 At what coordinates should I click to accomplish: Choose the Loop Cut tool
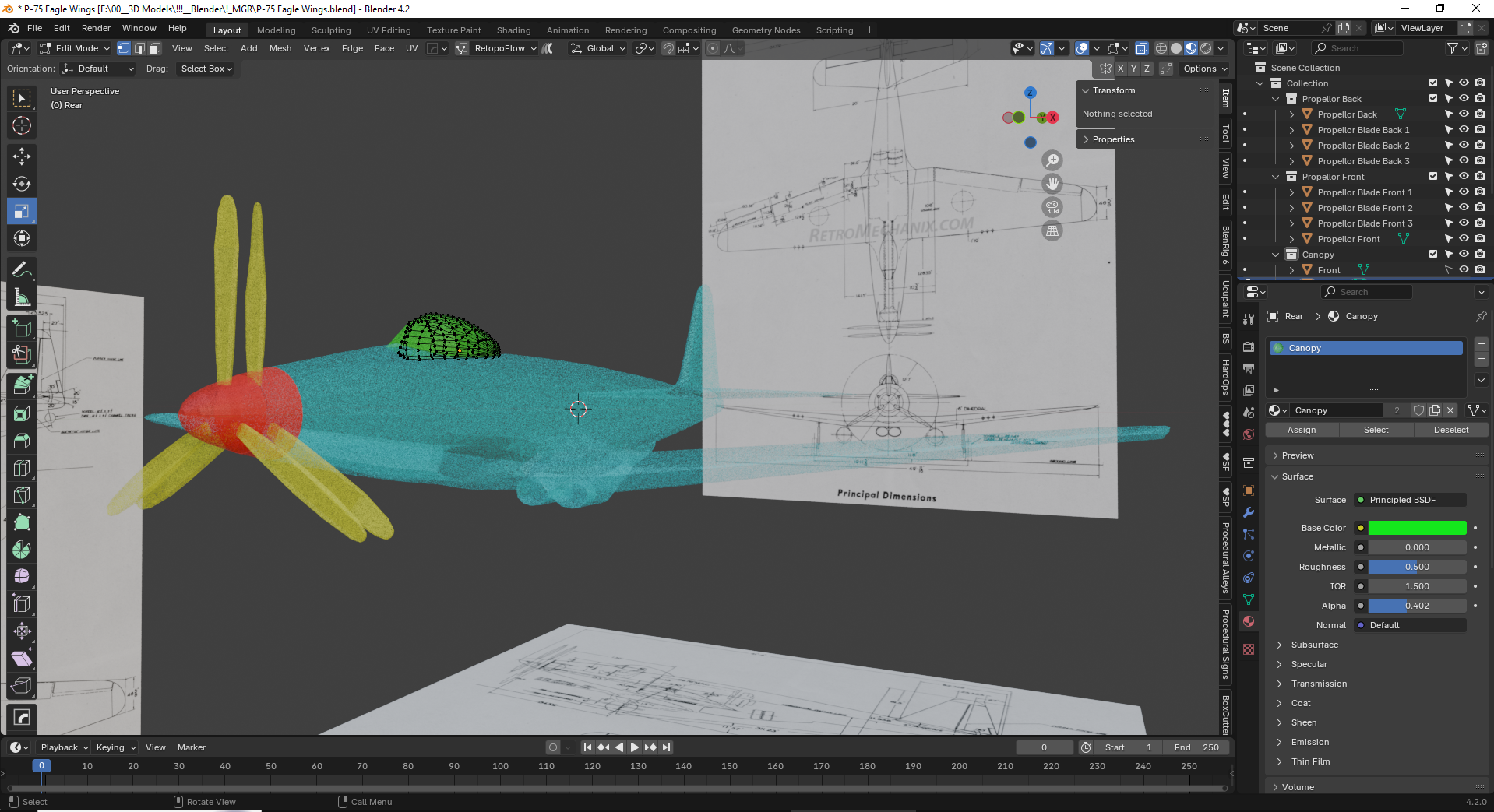click(22, 468)
